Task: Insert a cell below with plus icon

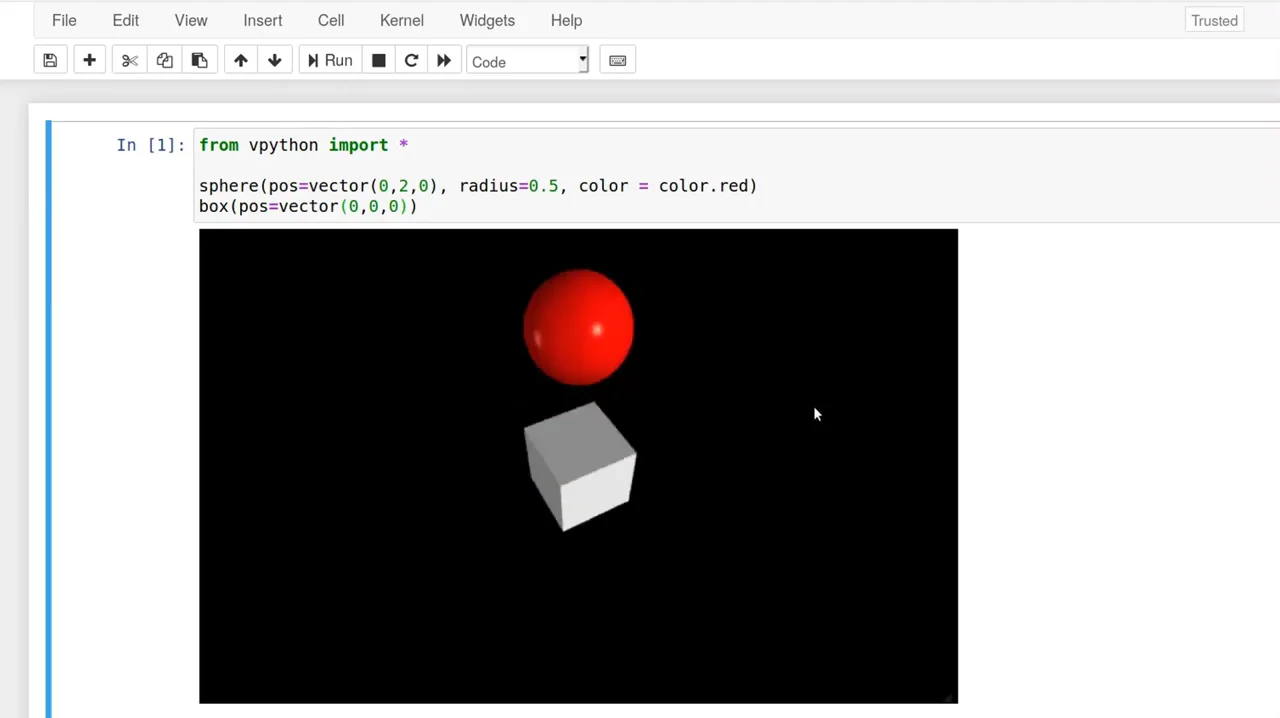Action: pyautogui.click(x=89, y=61)
